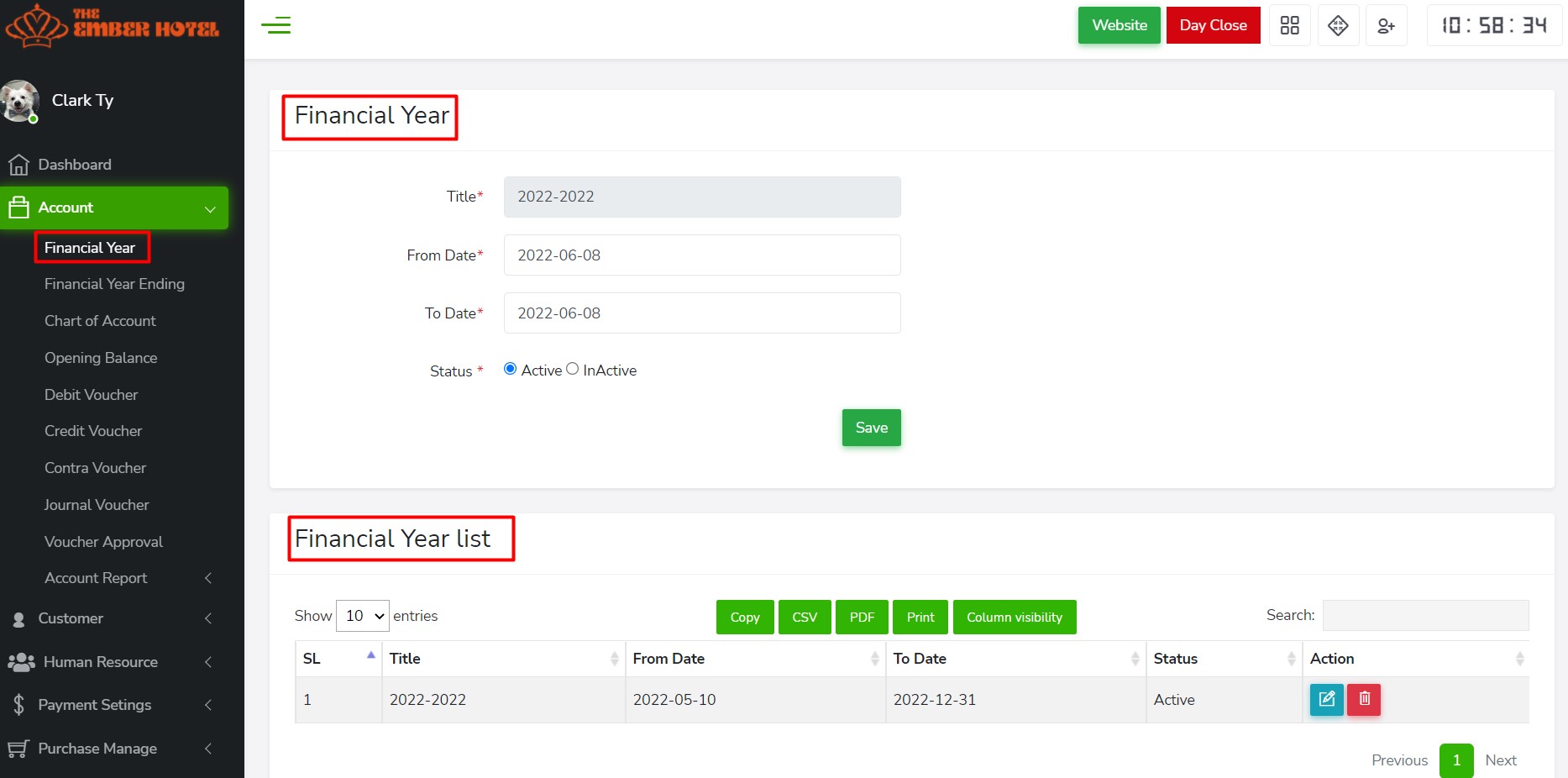Screen dimensions: 1568x778
Task: Select the InActive status radio button
Action: coord(573,369)
